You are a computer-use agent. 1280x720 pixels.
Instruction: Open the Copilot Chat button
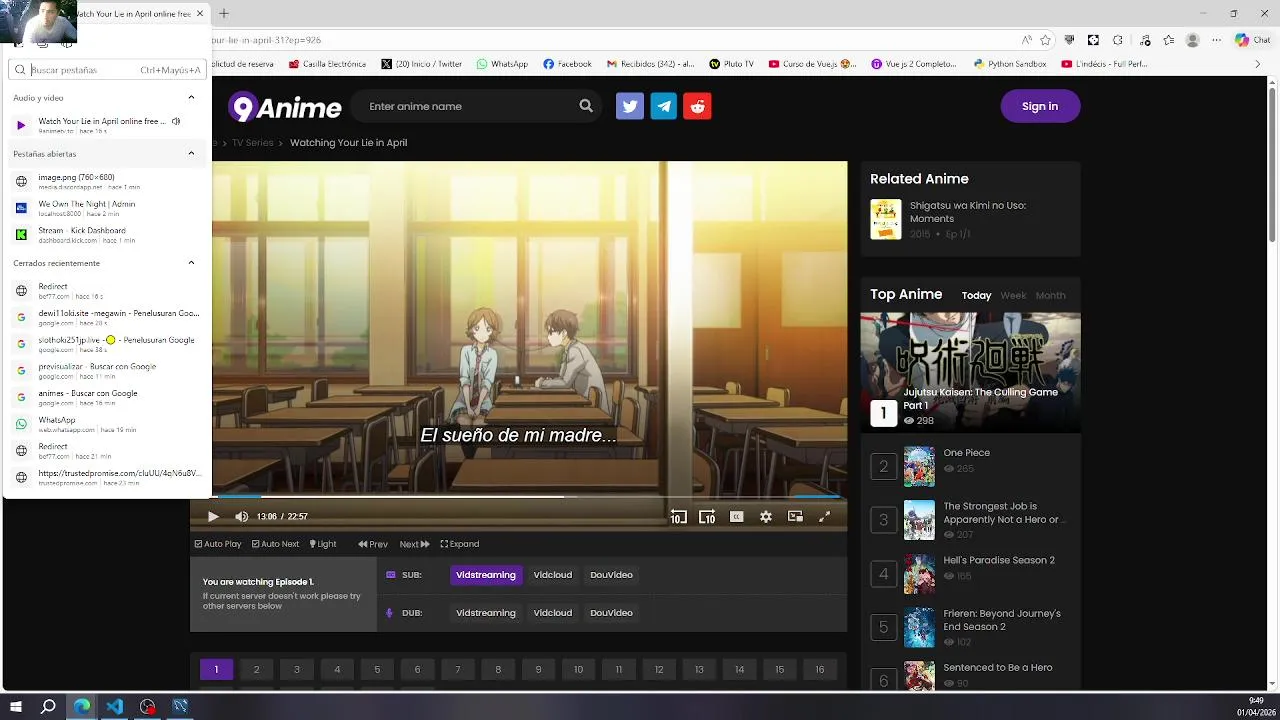pos(1251,40)
